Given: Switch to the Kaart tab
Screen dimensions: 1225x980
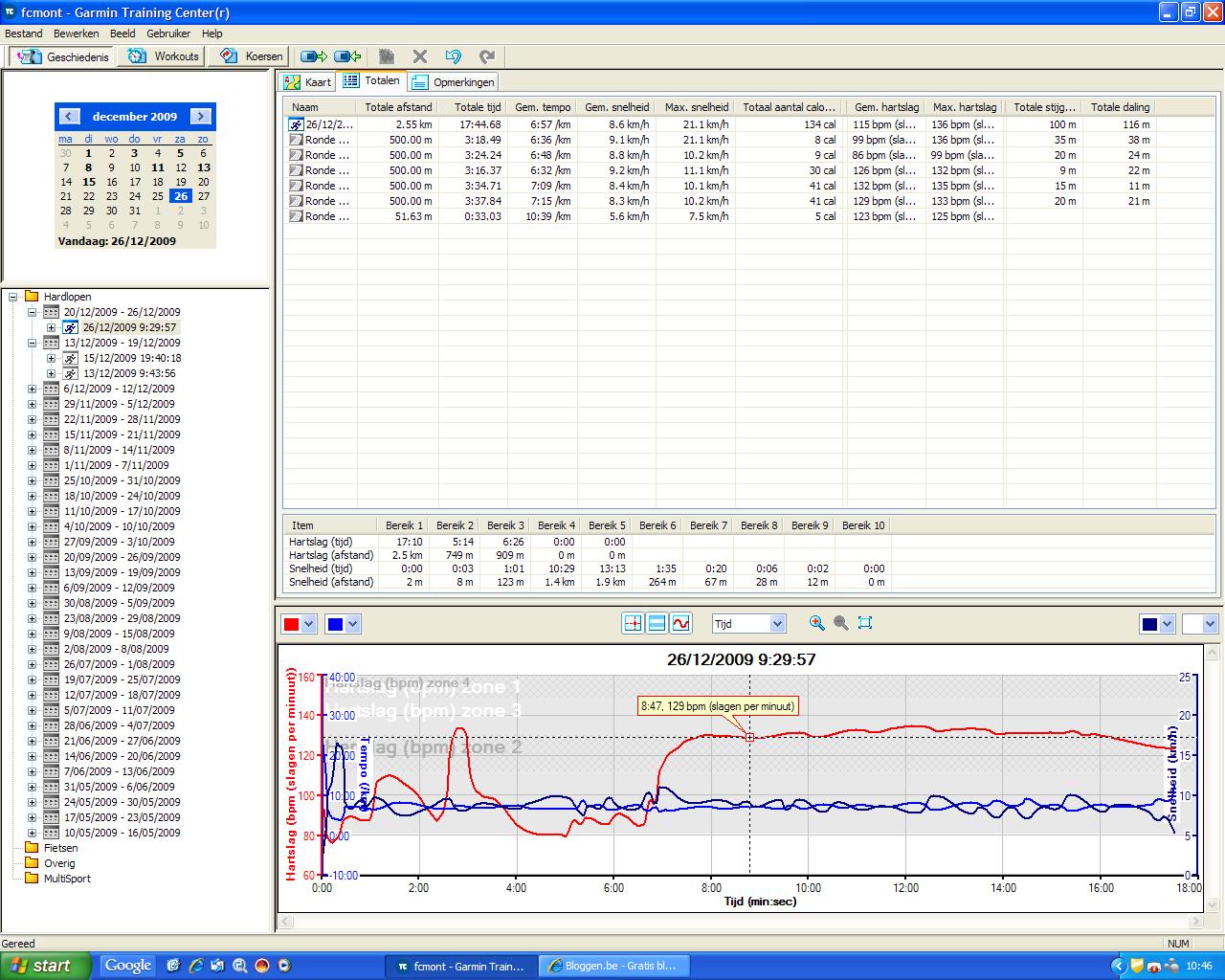Looking at the screenshot, I should point(308,82).
